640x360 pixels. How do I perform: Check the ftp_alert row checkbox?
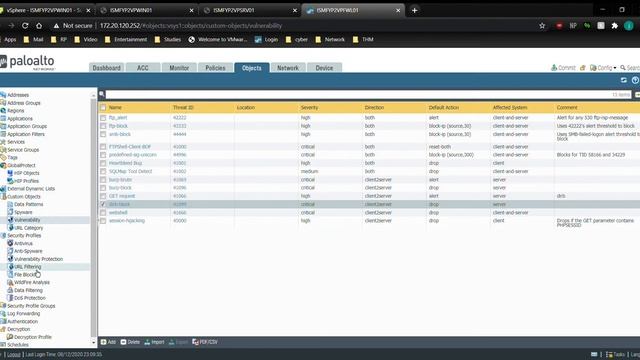click(103, 118)
